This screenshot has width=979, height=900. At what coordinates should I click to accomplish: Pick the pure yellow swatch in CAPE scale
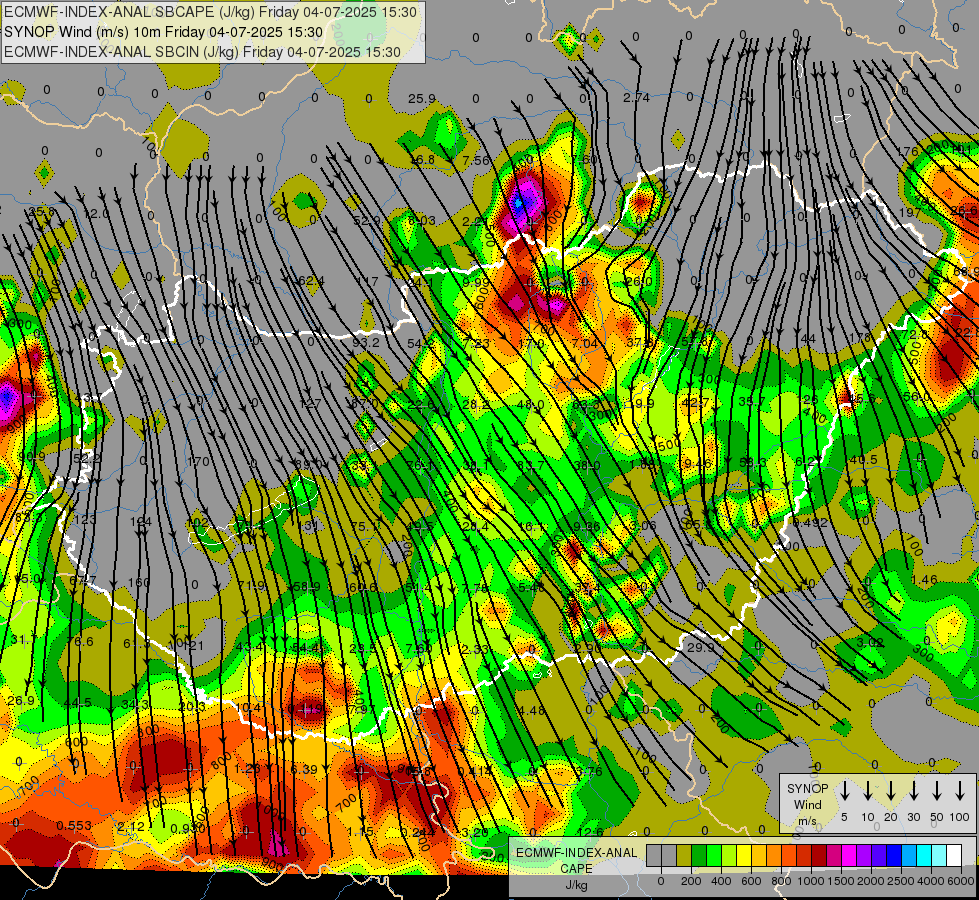tap(744, 855)
